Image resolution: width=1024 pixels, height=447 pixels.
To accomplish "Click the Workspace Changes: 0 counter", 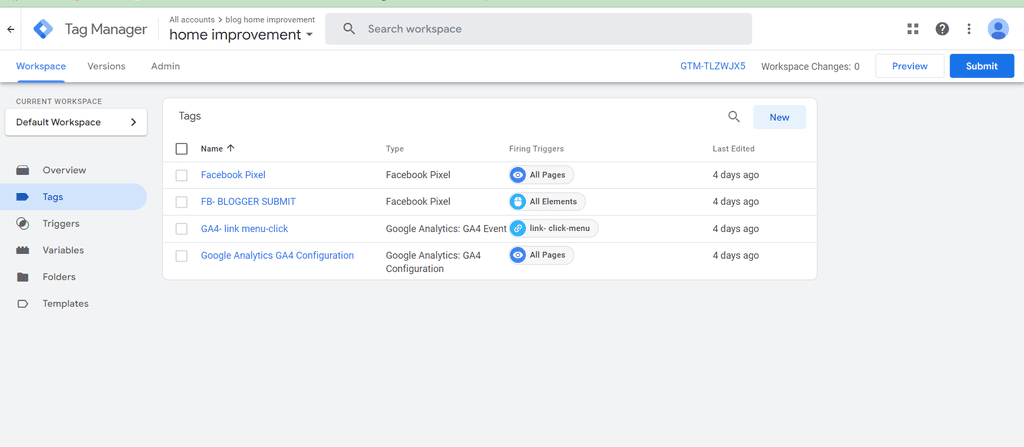I will point(810,66).
